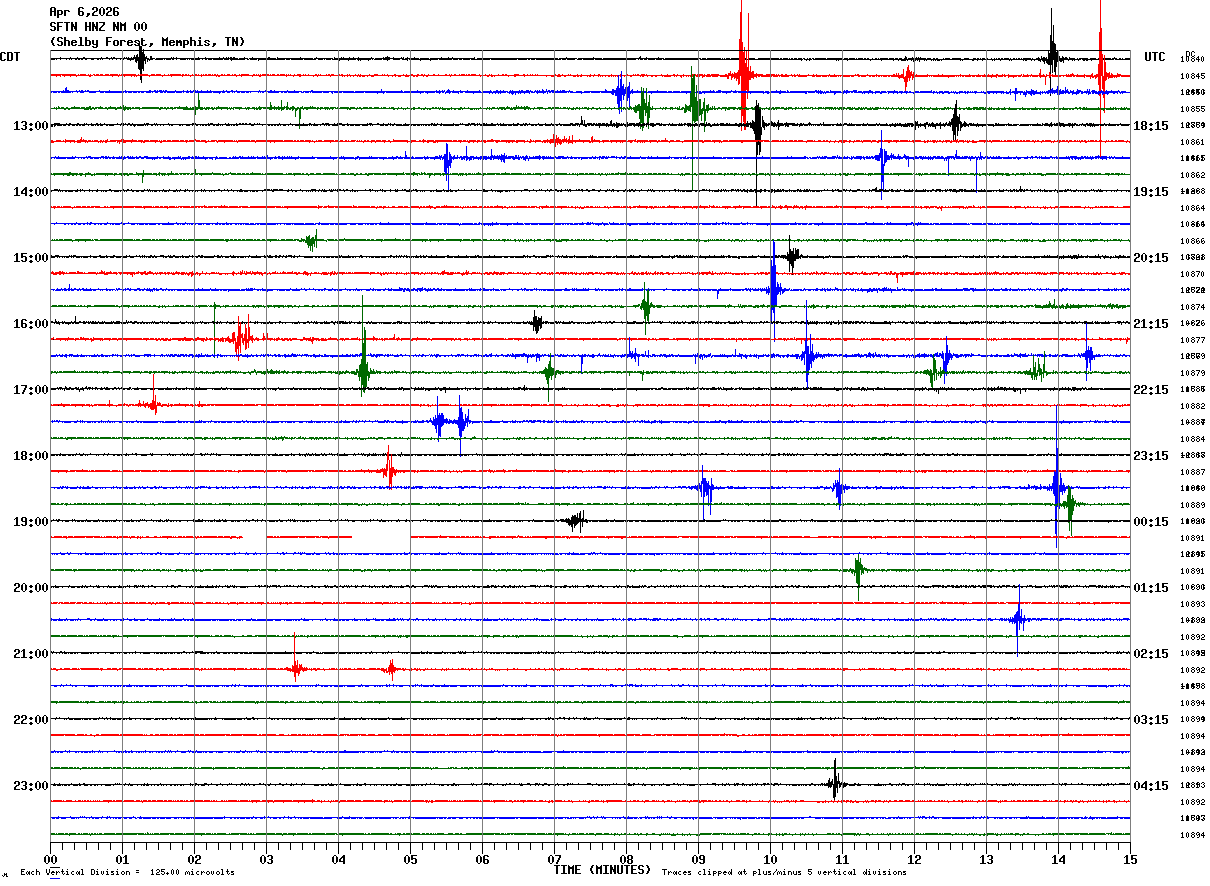Click minute 05 on the time axis
Screen dimensions: 1210x886
410,859
